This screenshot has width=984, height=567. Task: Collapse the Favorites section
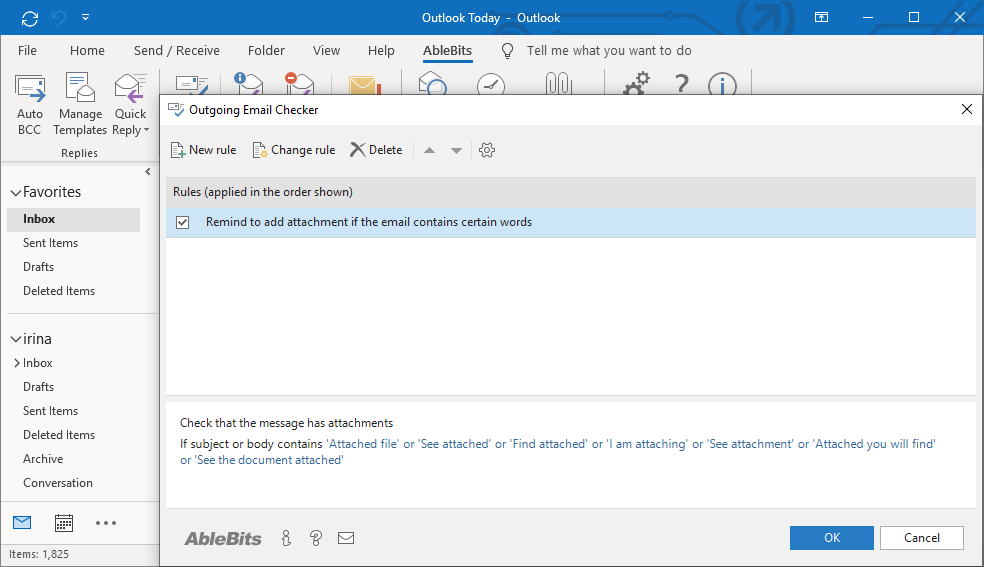pos(16,193)
